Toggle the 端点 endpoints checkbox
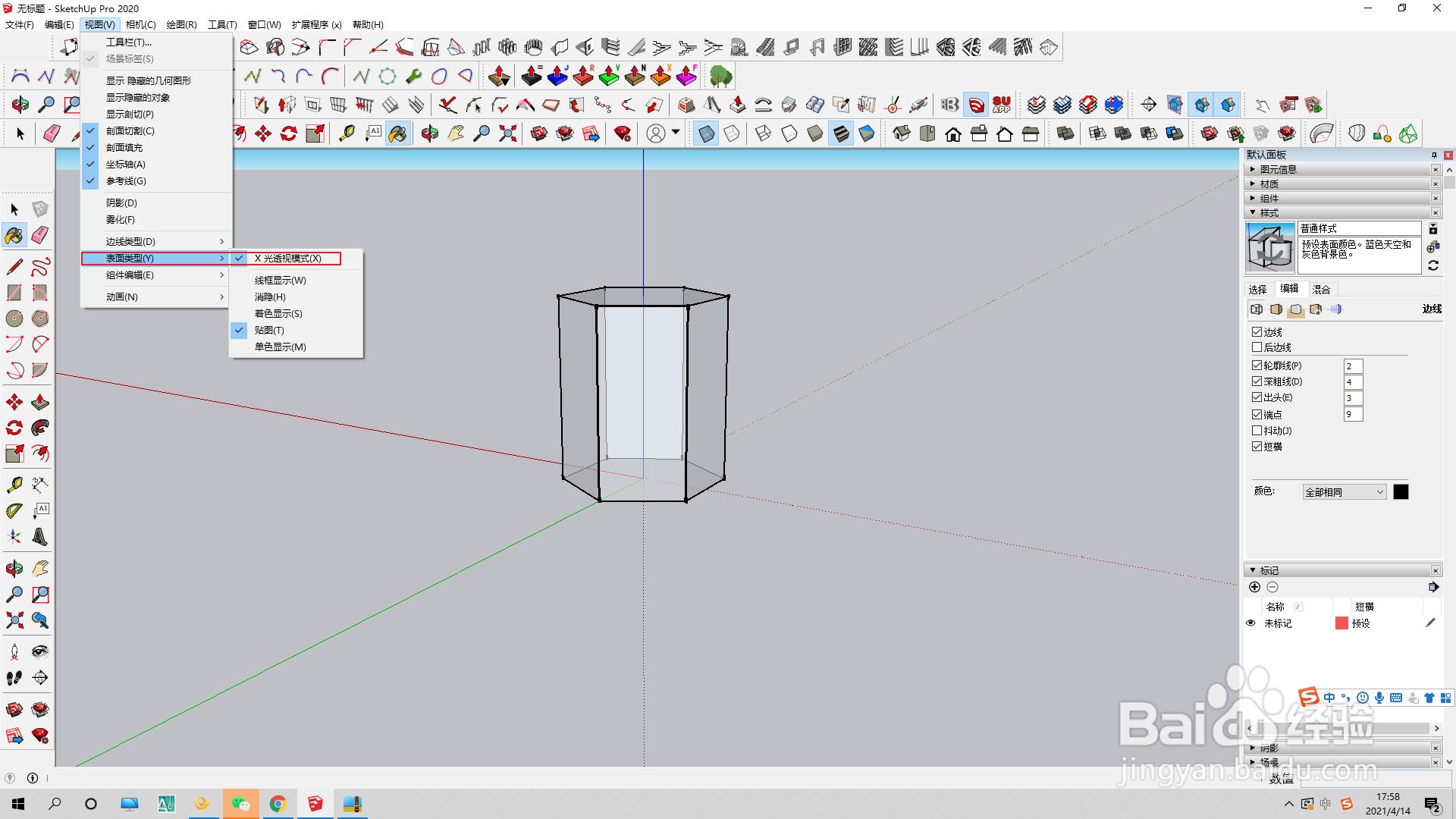1456x819 pixels. pos(1257,415)
